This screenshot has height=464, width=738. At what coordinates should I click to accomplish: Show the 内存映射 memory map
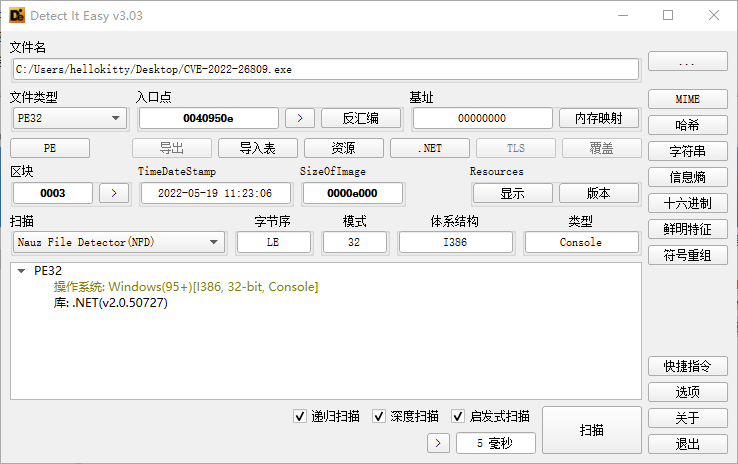(x=598, y=118)
